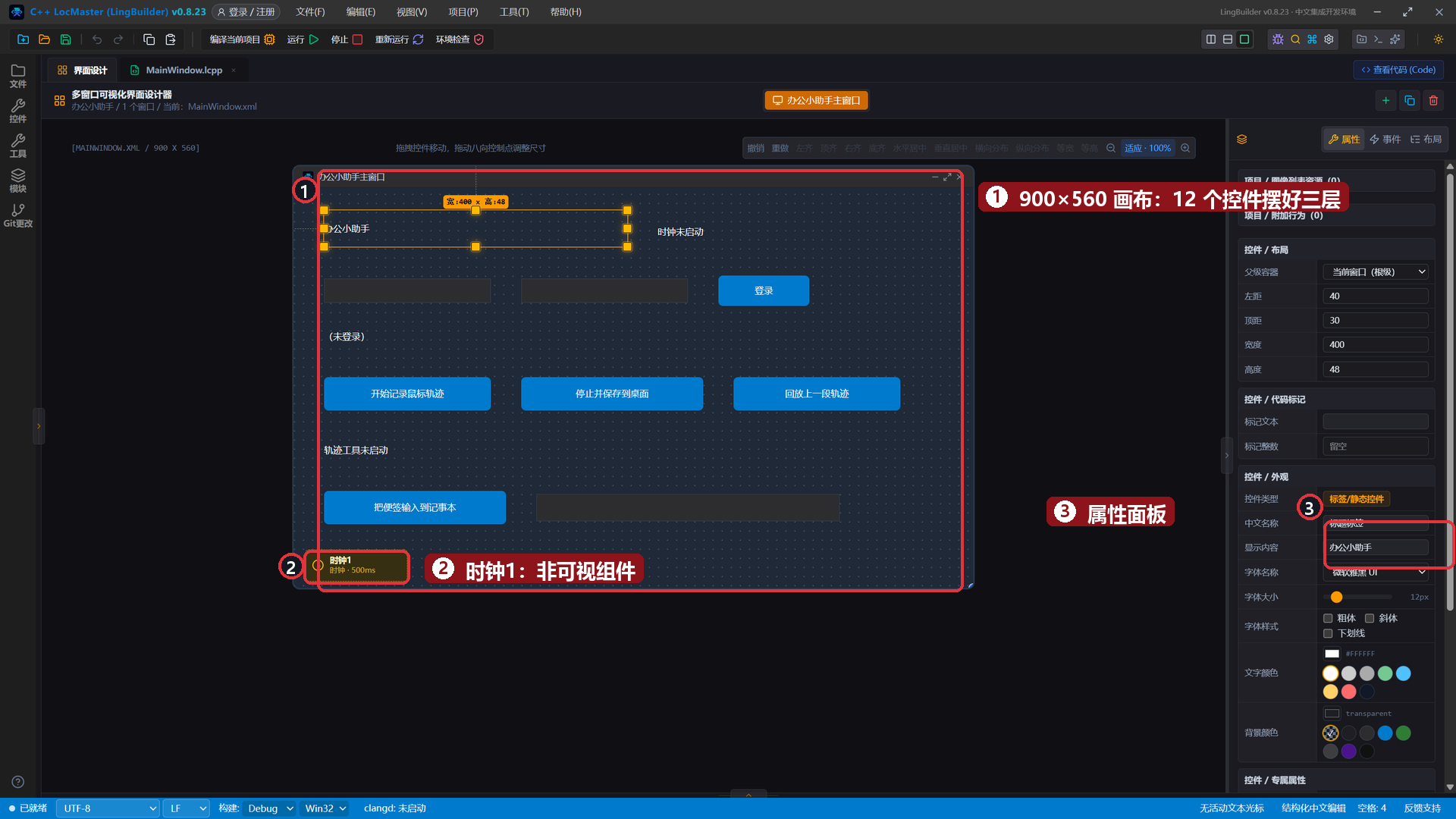
Task: Click the yellow search magnifier icon
Action: (x=1295, y=39)
